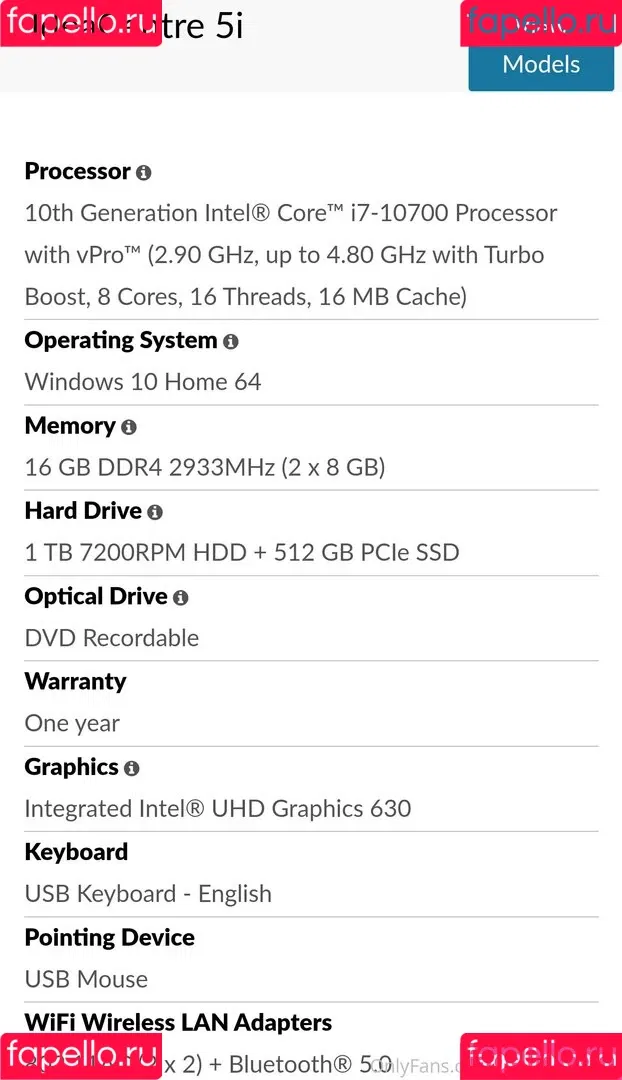This screenshot has height=1080, width=622.
Task: Click the blue Models button
Action: point(541,64)
